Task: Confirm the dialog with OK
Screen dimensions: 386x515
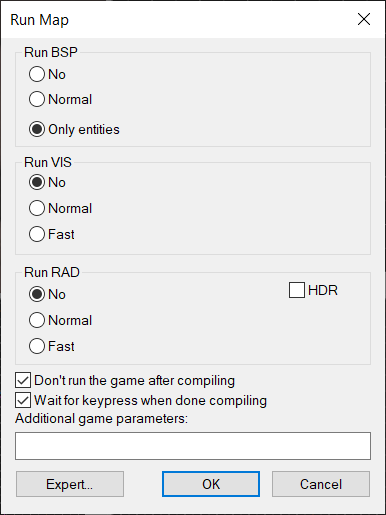Action: pos(211,484)
